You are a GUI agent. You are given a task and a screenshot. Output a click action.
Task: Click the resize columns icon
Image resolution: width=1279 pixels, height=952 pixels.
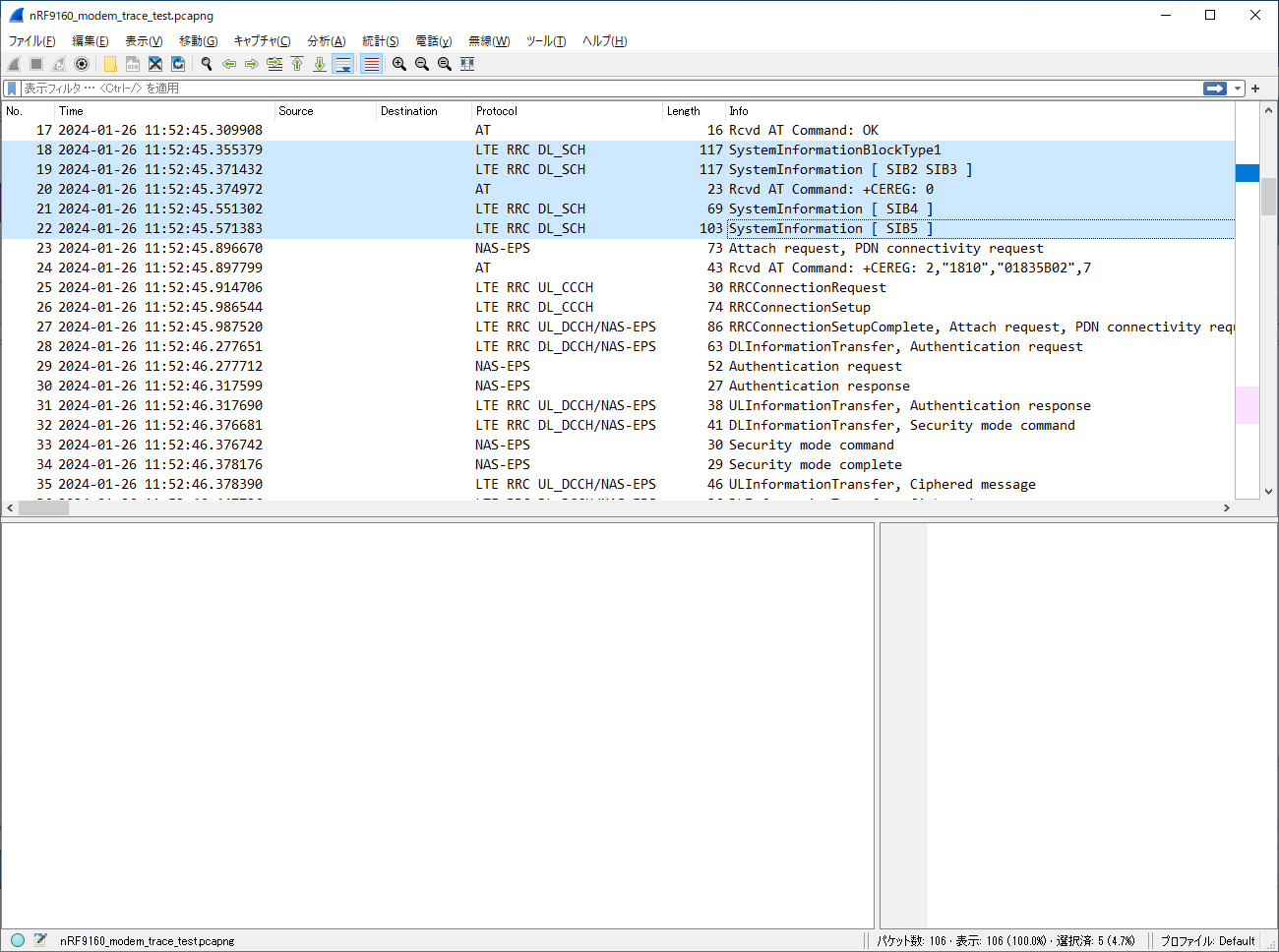467,64
